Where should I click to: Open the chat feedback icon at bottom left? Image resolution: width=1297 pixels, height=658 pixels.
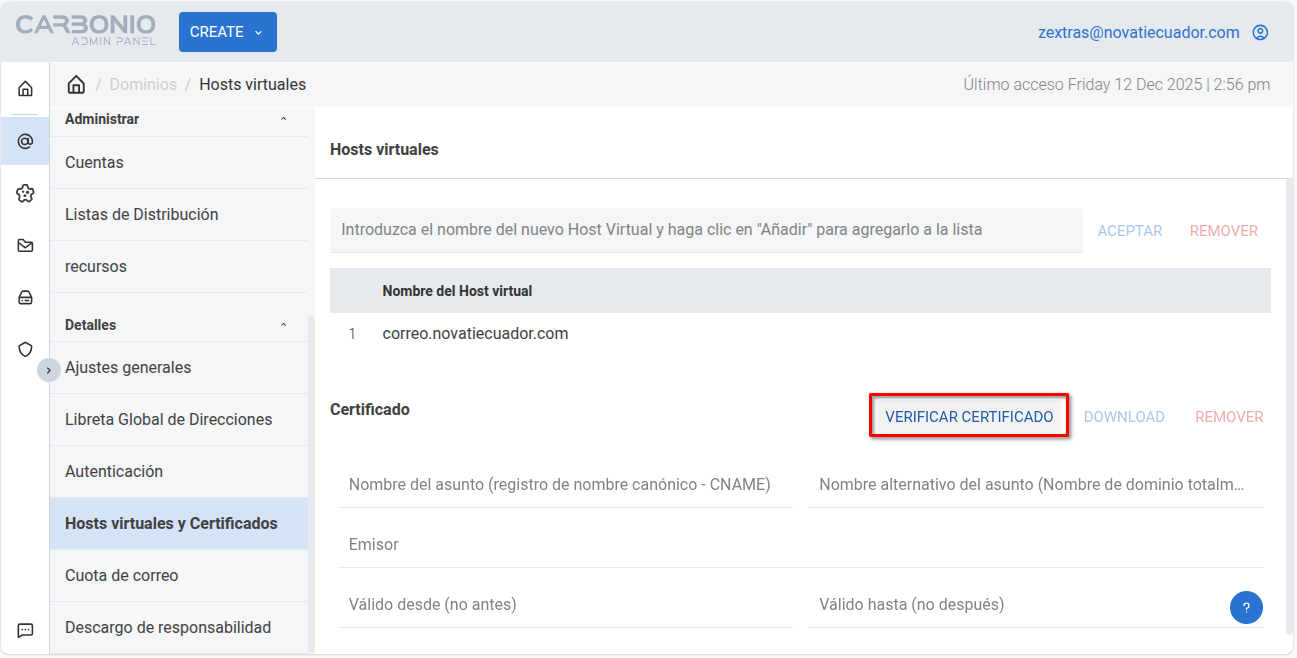point(25,630)
